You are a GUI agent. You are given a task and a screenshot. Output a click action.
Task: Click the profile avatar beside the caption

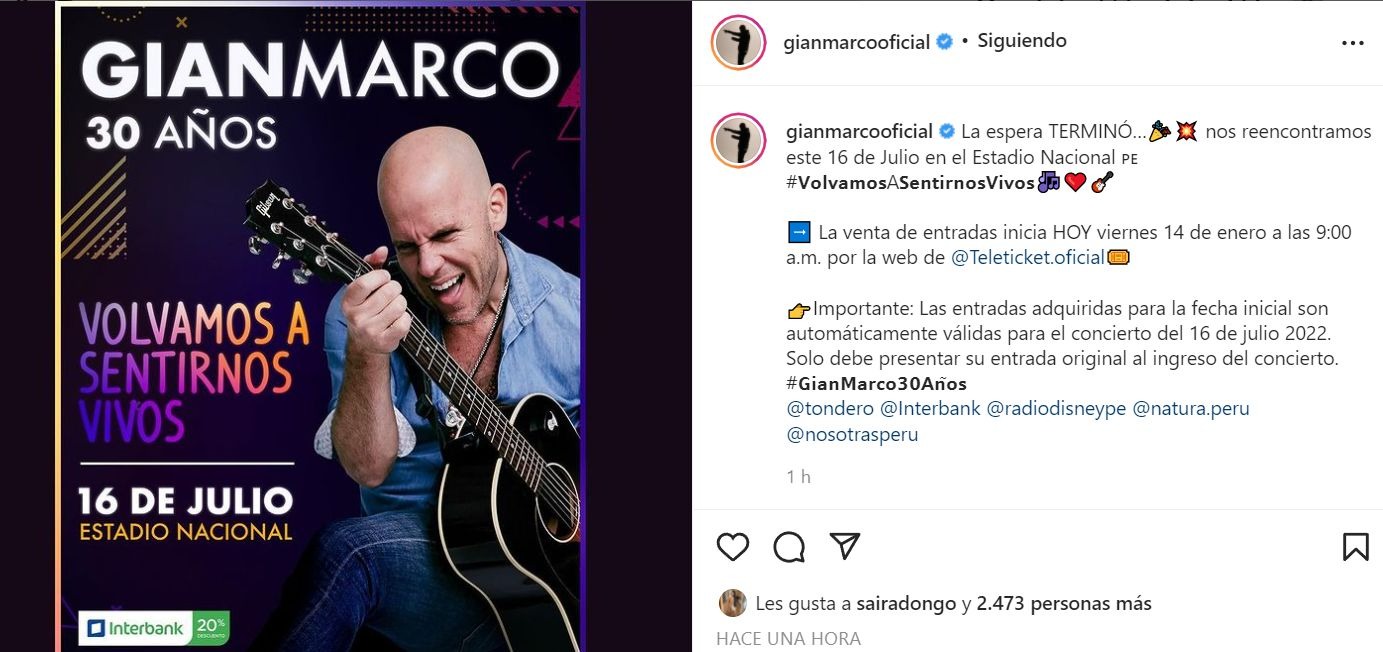point(738,141)
